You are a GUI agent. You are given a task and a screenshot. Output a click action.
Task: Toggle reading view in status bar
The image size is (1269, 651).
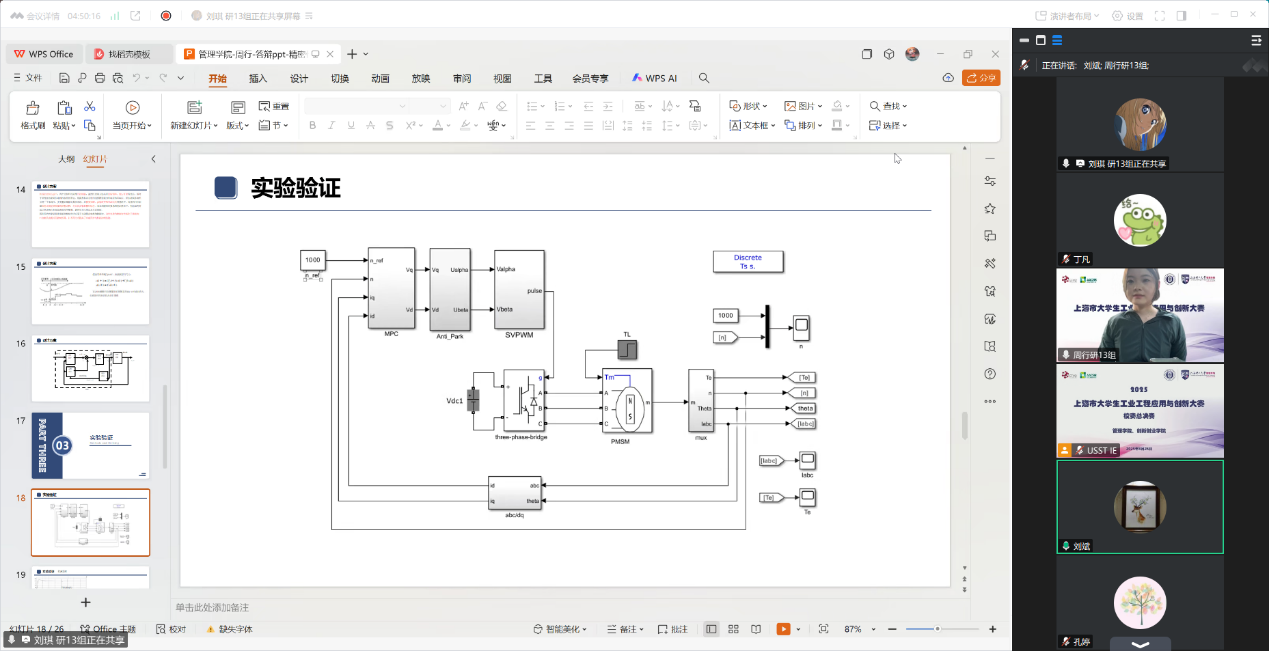coord(756,629)
